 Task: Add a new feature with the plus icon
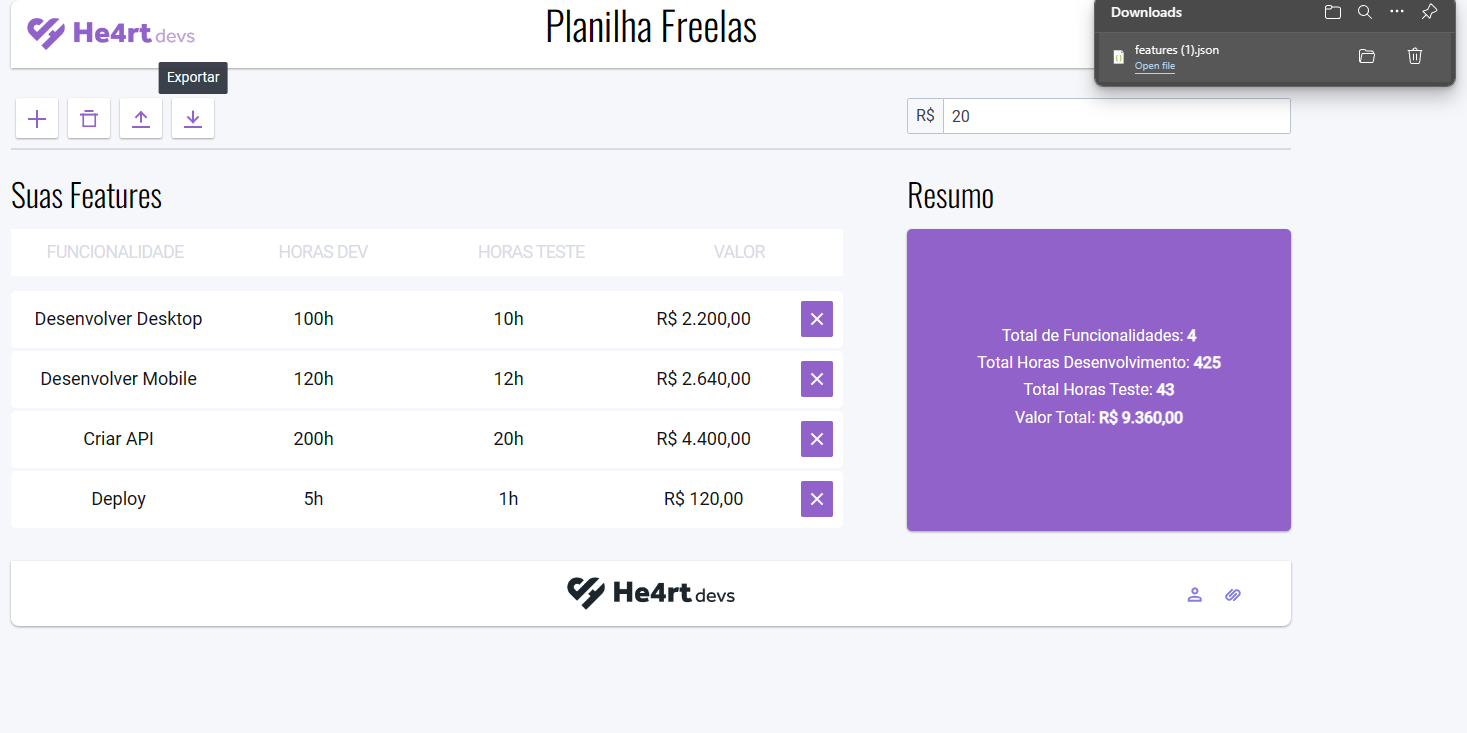click(37, 118)
